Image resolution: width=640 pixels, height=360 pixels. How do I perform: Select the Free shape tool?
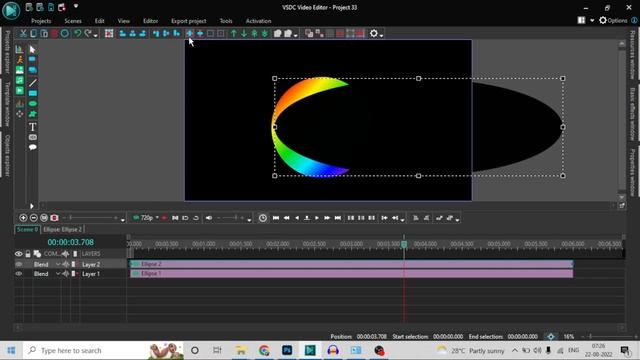click(32, 114)
